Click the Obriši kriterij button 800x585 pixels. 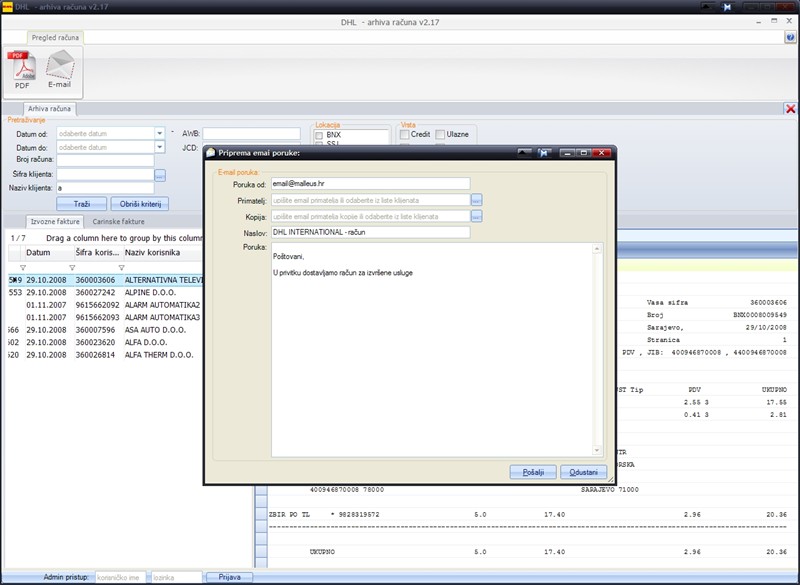pos(140,204)
